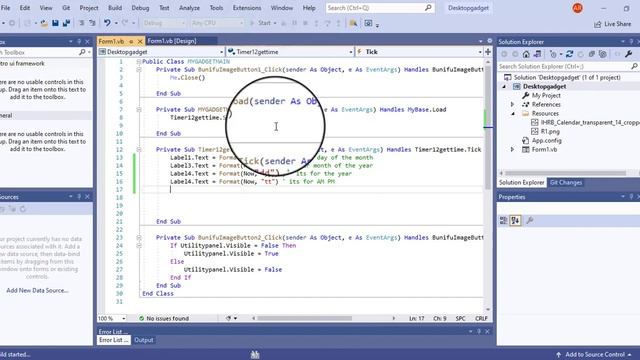The image size is (640, 360).
Task: Click Add to Source Control in status bar
Action: 594,355
